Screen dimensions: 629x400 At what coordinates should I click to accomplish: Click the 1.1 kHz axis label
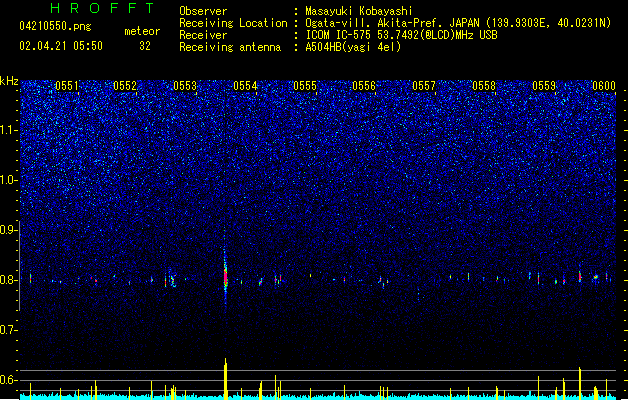point(8,130)
